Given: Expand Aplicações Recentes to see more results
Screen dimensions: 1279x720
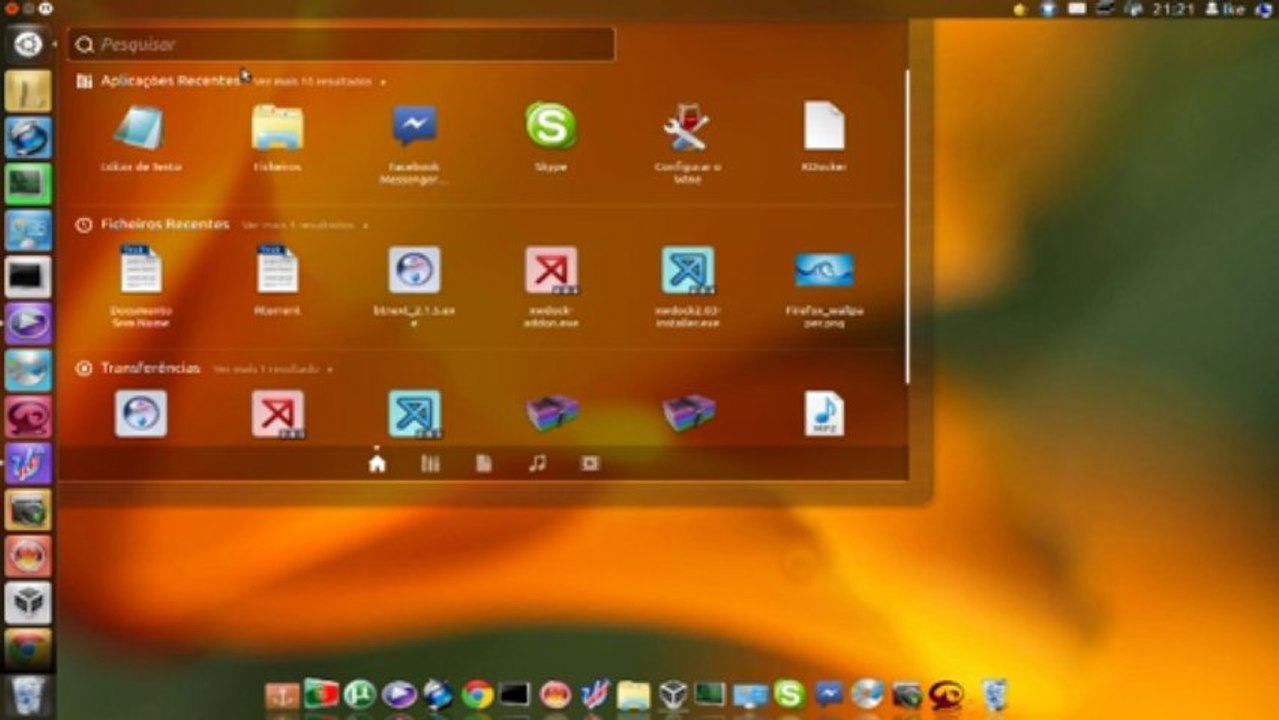Looking at the screenshot, I should (318, 81).
